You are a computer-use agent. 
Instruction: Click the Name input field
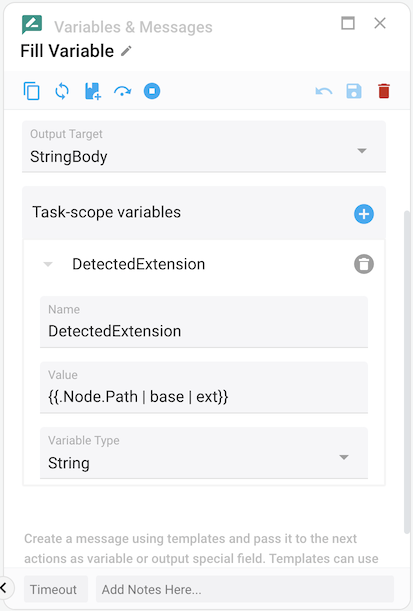(204, 322)
